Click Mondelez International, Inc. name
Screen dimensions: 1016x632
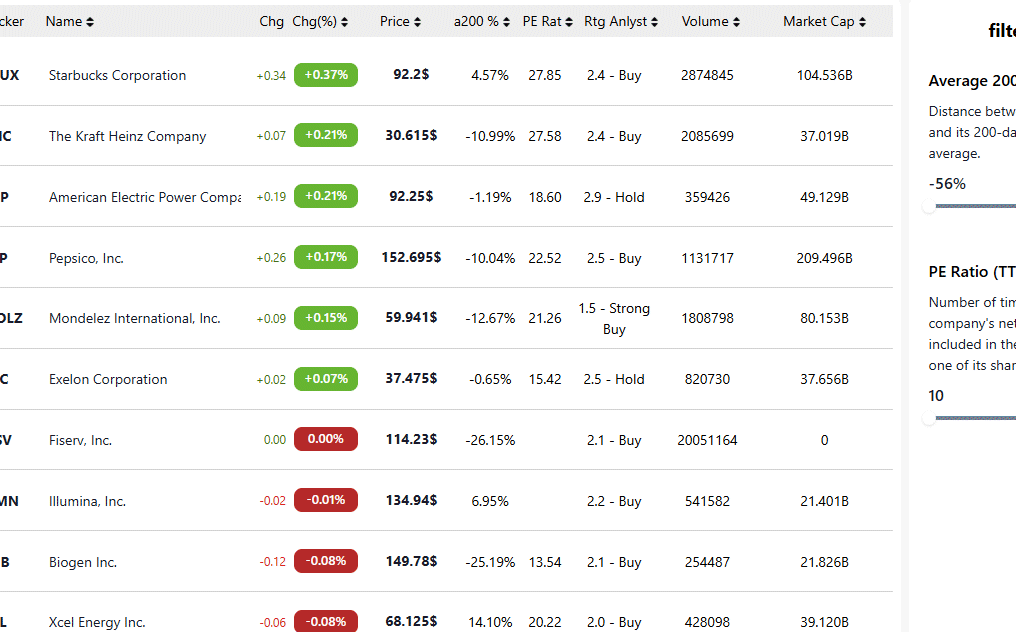134,319
